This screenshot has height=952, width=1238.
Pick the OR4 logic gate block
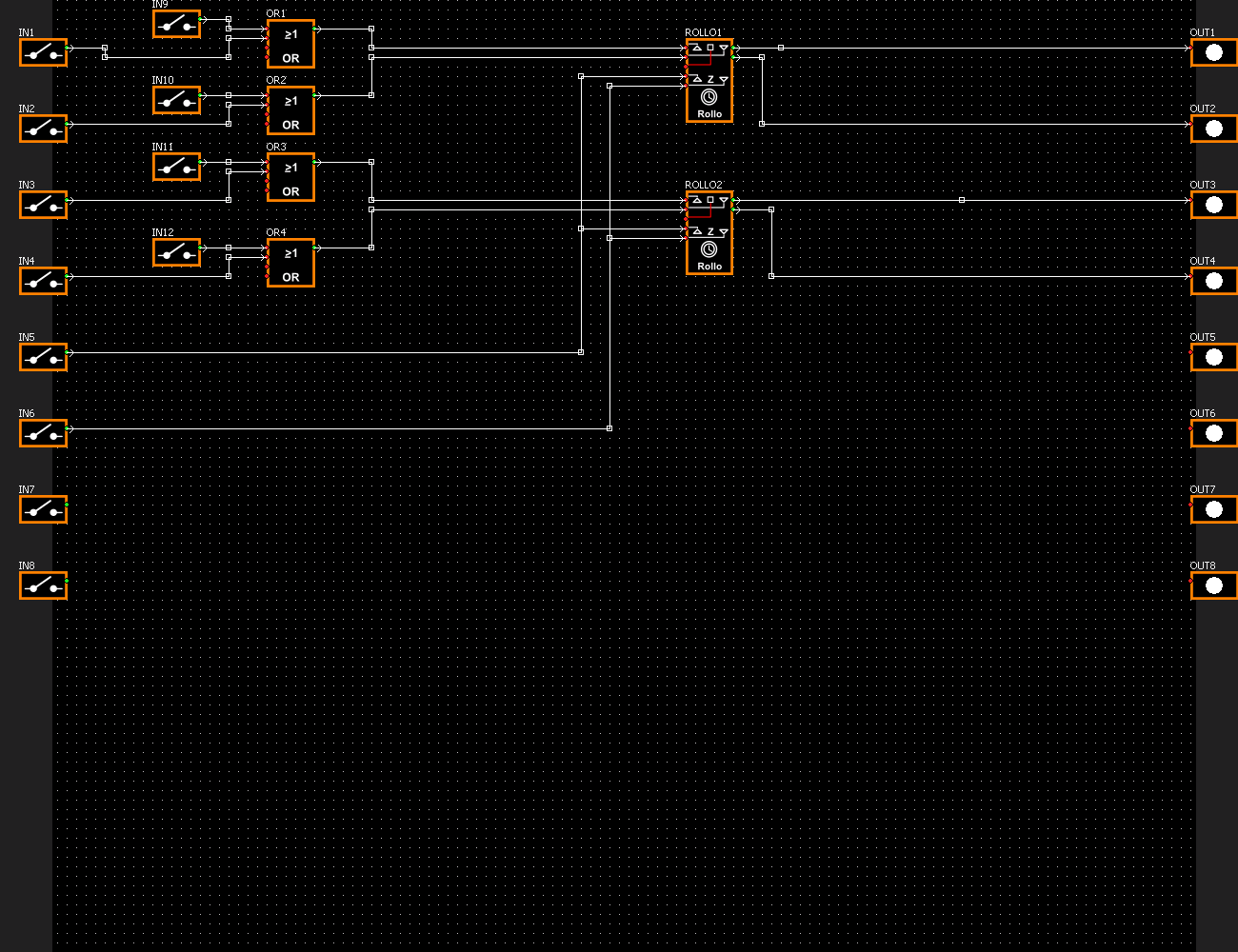tap(290, 264)
